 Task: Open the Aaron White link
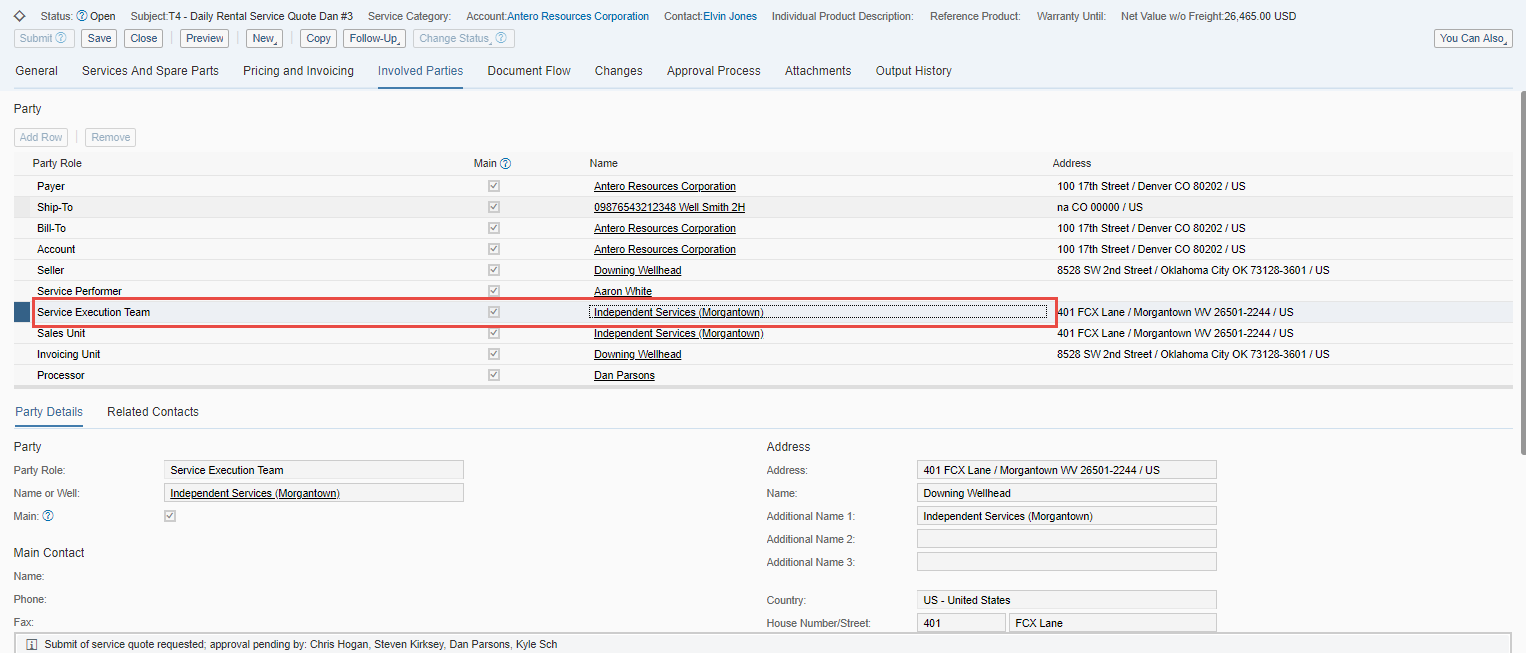tap(623, 292)
